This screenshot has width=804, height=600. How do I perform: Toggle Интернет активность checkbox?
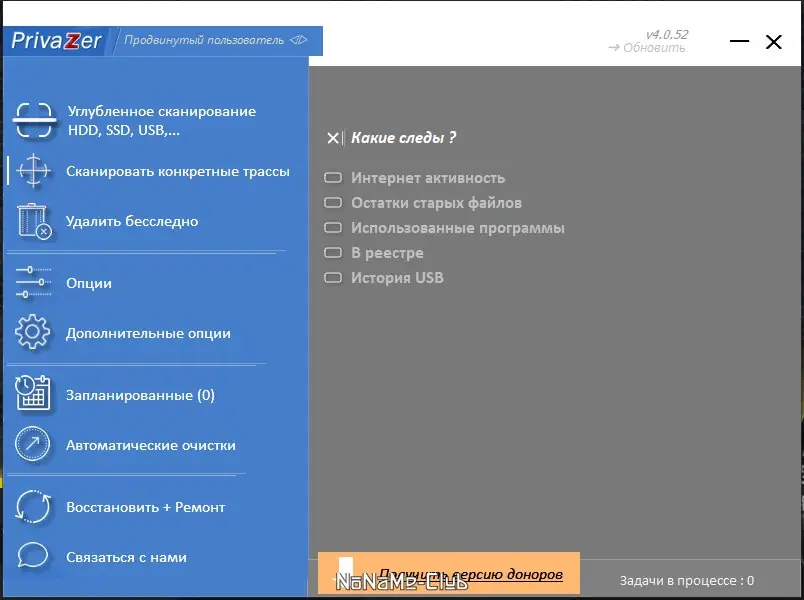[333, 178]
